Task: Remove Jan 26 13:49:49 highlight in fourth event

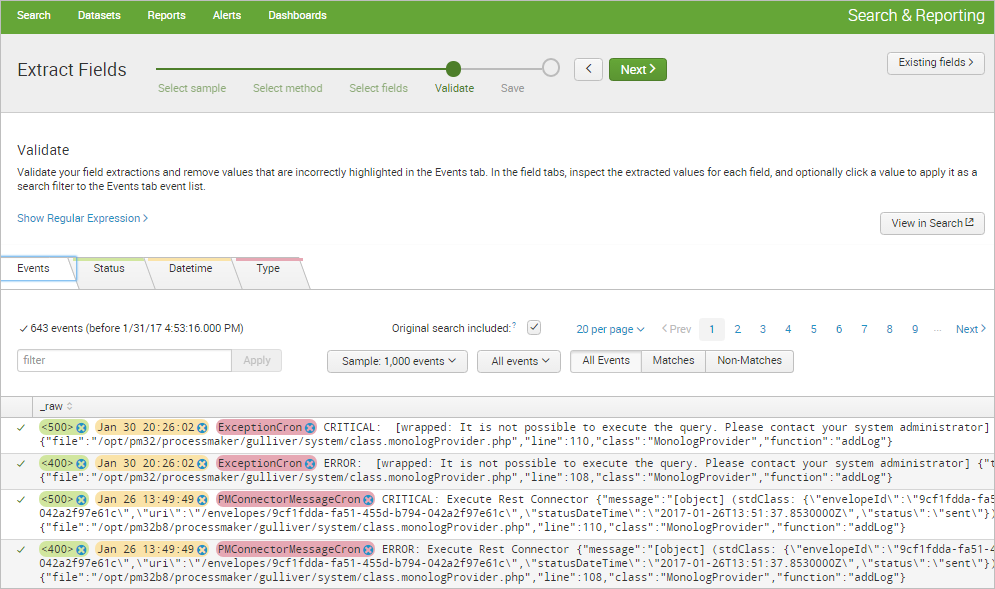Action: [x=202, y=549]
